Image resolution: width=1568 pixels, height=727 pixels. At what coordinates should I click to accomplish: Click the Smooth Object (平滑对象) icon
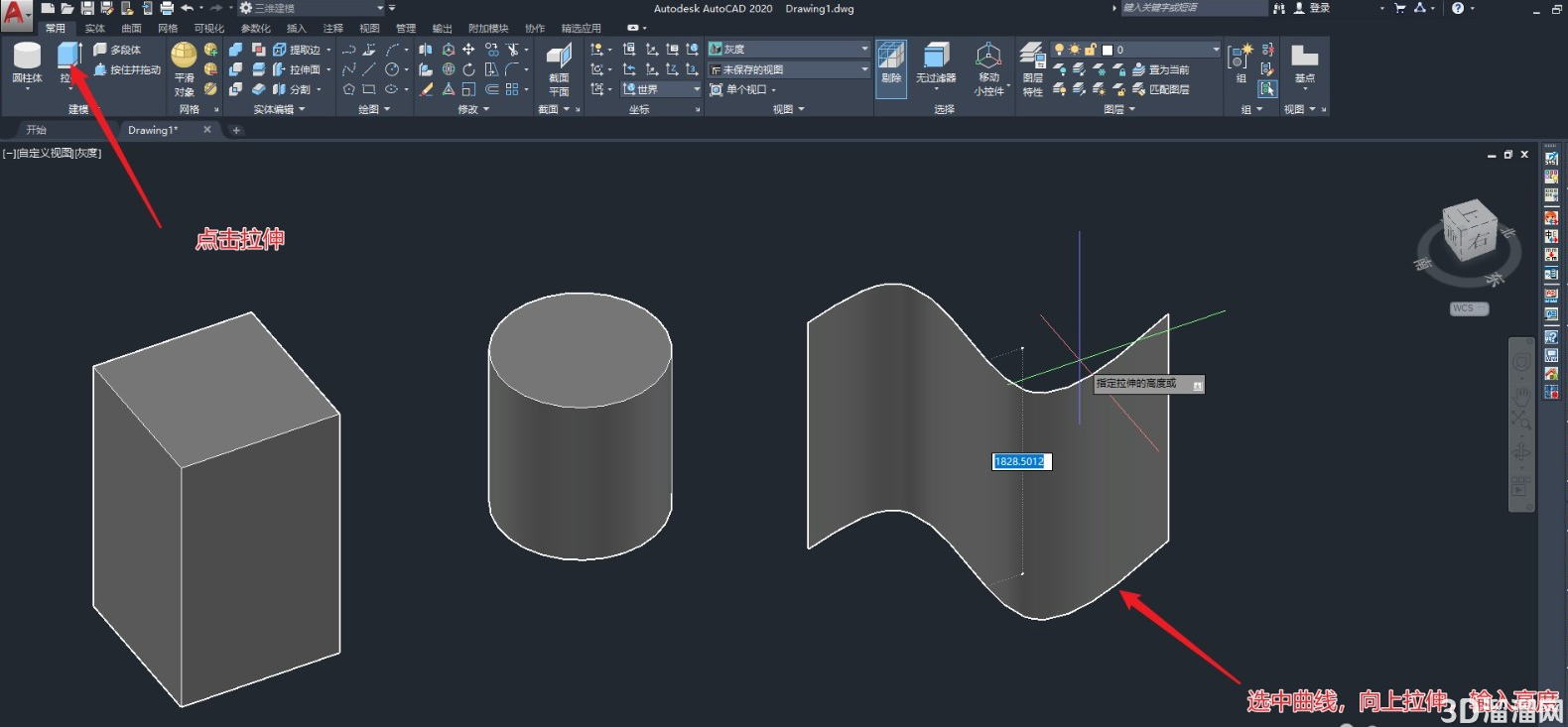pos(184,69)
